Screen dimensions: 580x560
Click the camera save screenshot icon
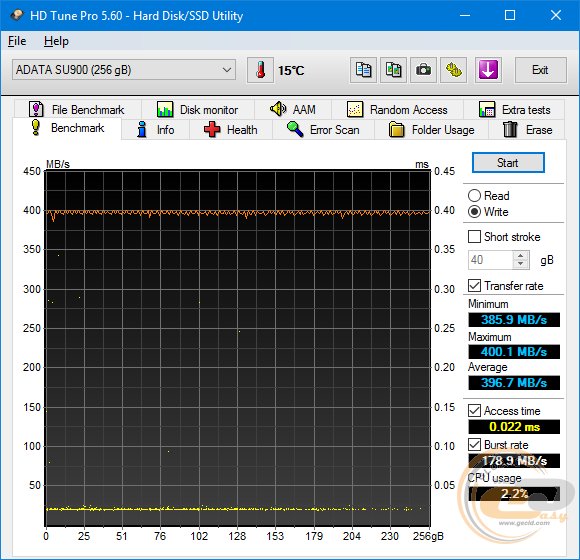423,70
